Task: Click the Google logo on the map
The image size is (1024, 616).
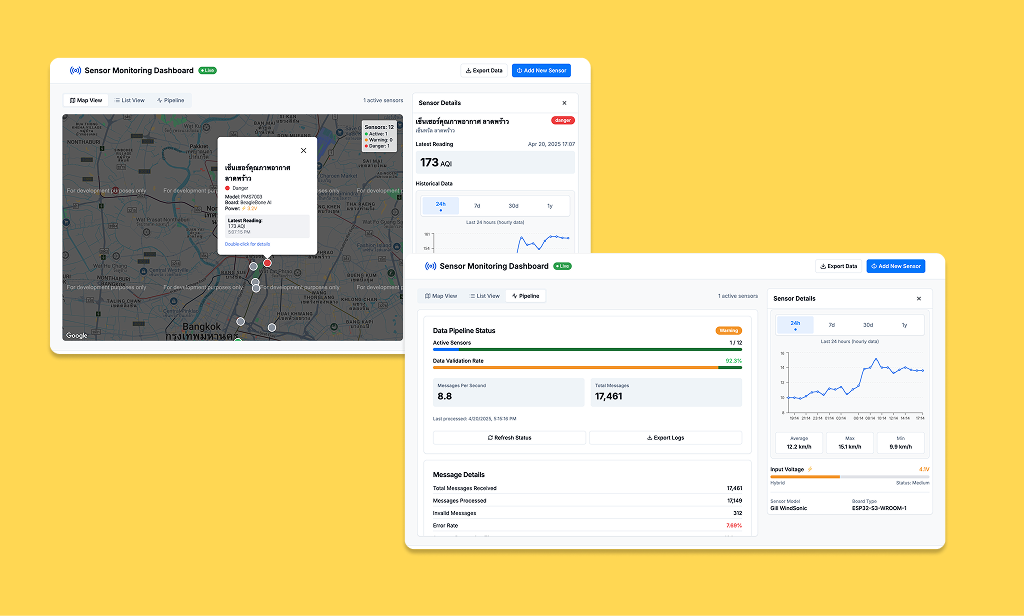Action: (77, 336)
